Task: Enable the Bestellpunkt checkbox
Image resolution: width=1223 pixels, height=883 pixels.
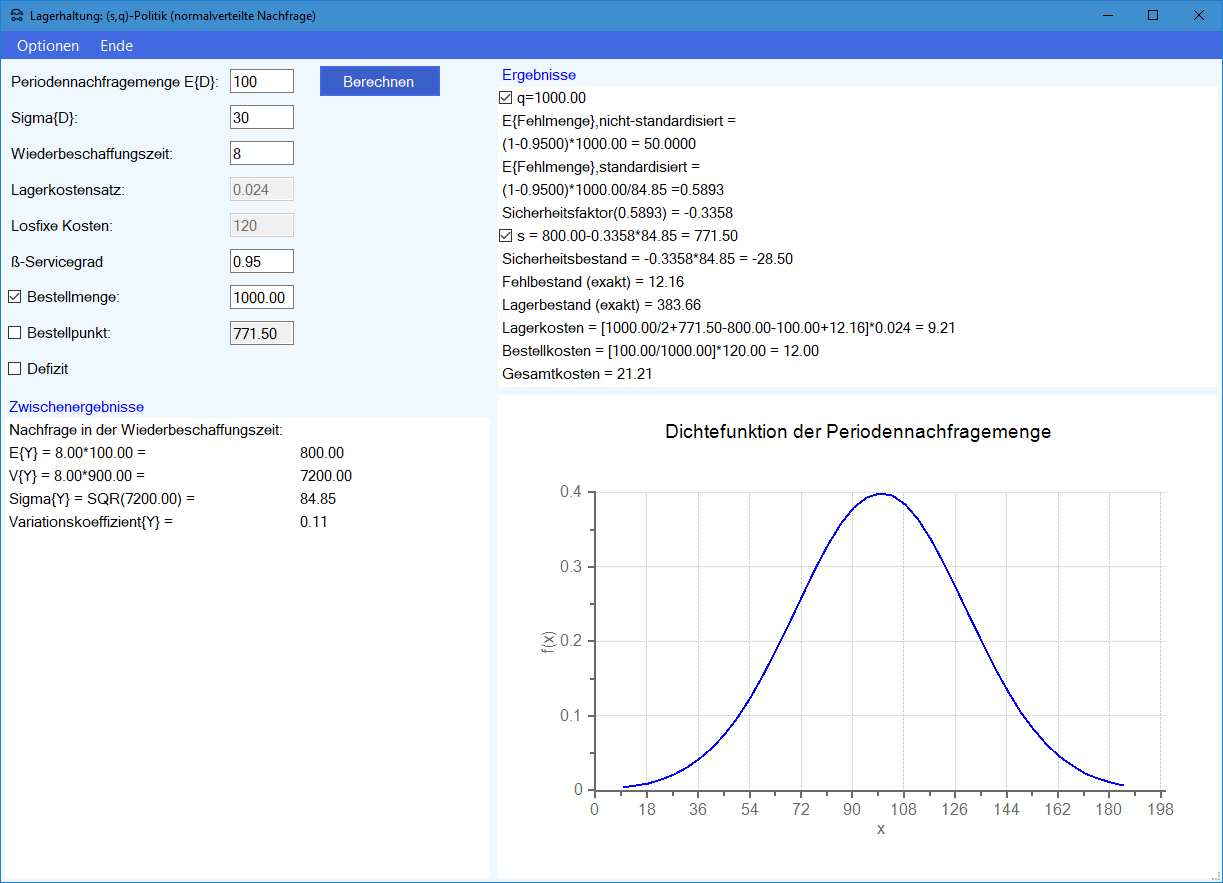Action: coord(15,333)
